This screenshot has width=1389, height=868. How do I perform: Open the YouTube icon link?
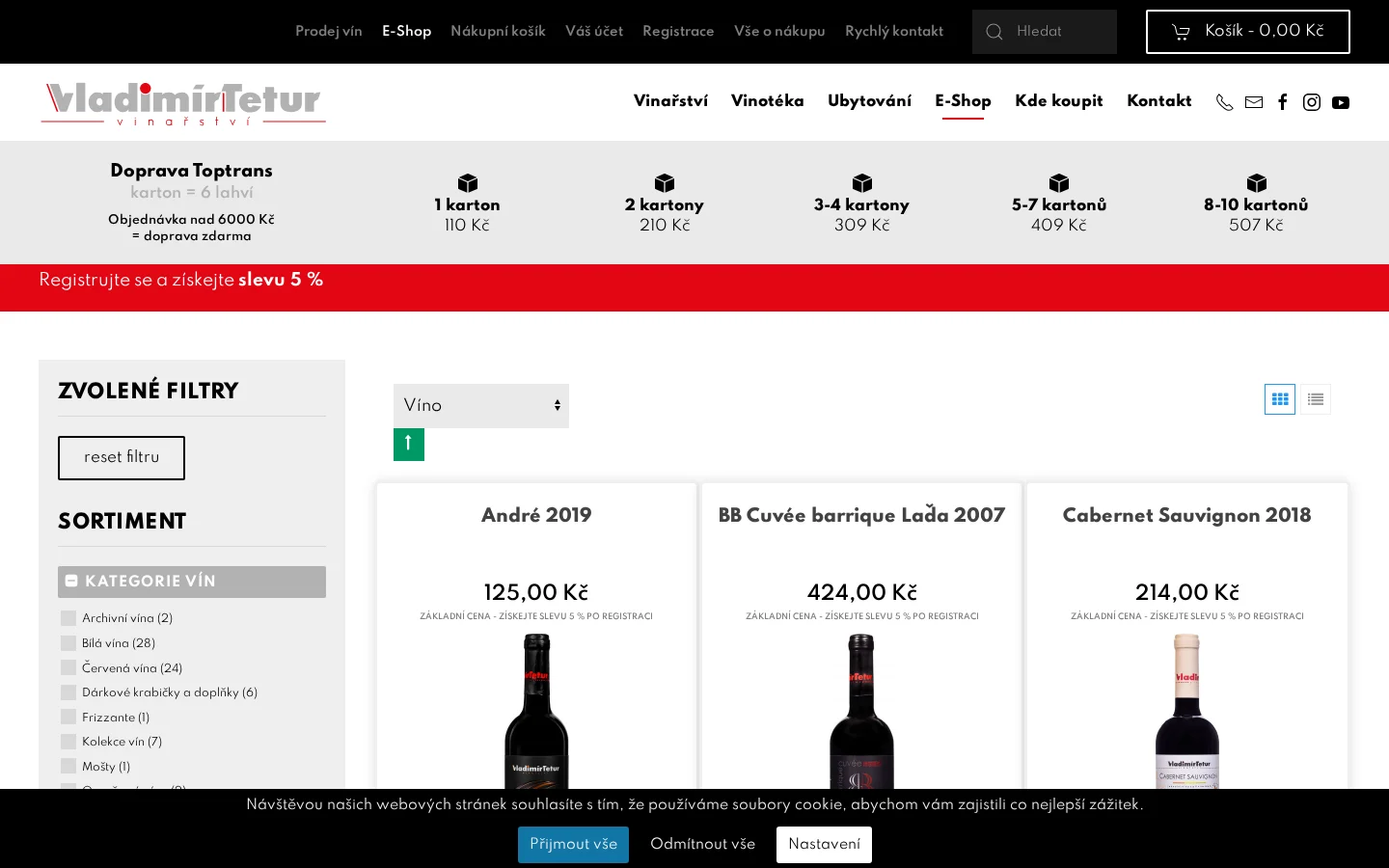coord(1341,102)
